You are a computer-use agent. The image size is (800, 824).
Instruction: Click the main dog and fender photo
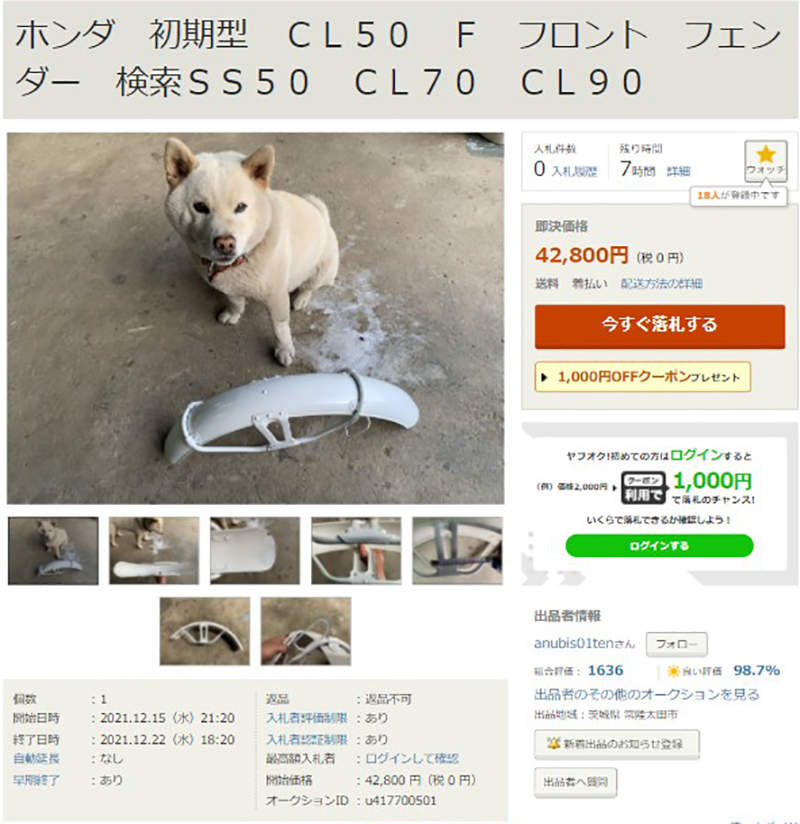[255, 318]
